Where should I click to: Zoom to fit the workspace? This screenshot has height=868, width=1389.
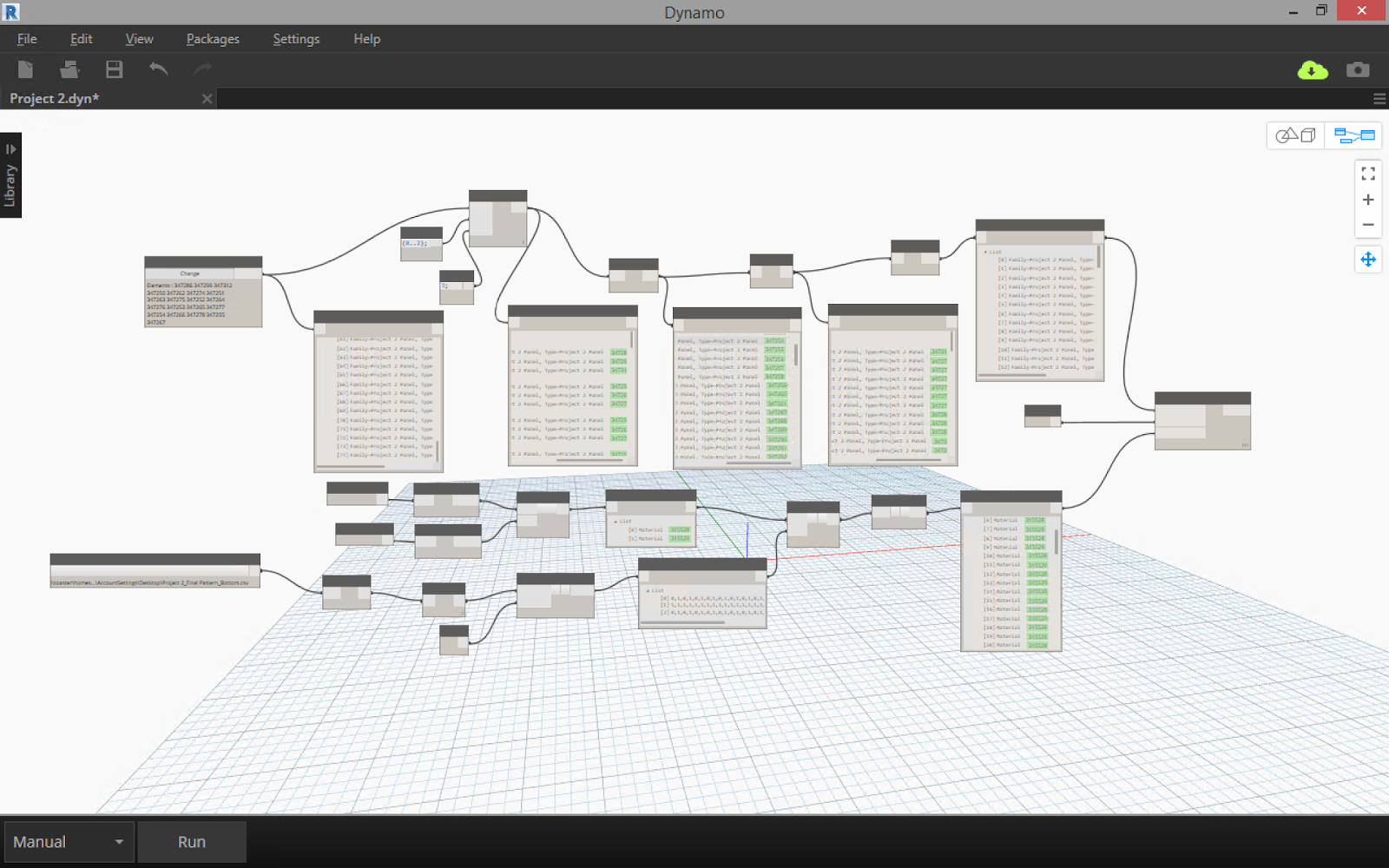tap(1368, 174)
